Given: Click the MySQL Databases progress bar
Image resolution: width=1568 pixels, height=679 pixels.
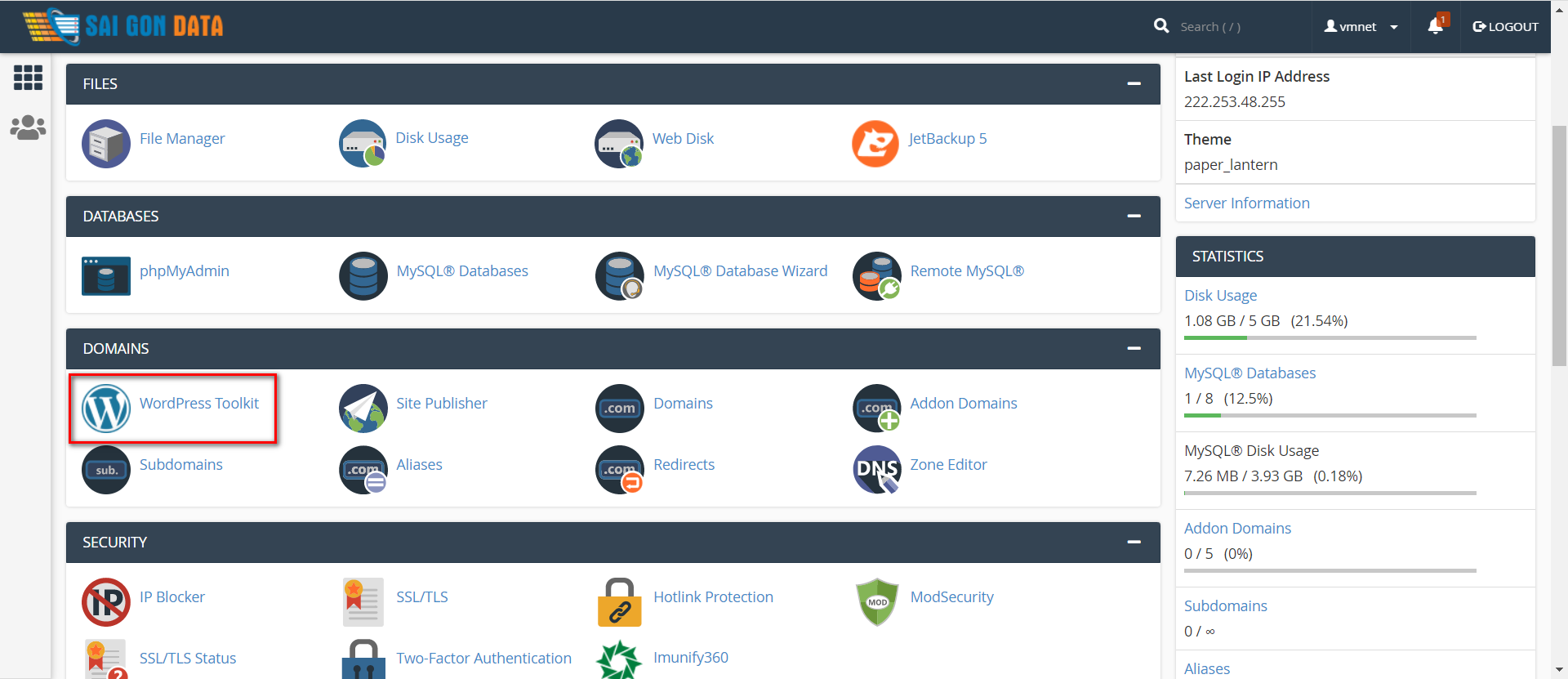Looking at the screenshot, I should 1330,415.
